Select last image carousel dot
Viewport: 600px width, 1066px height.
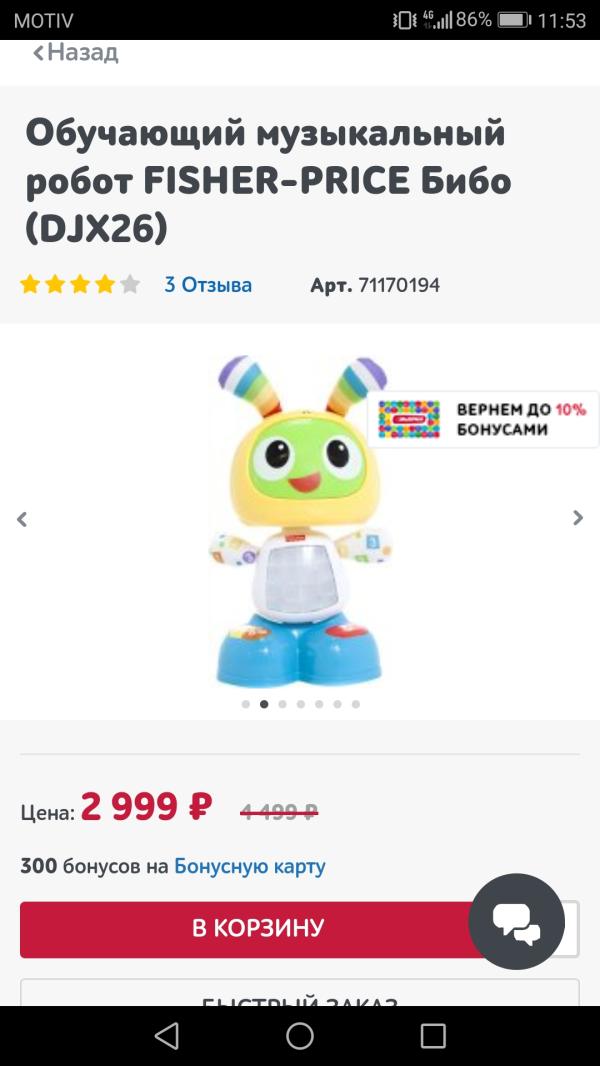click(355, 704)
